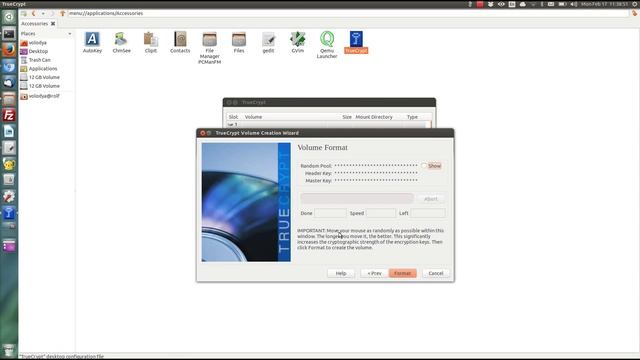The height and width of the screenshot is (360, 640).
Task: Open Applications in Places sidebar
Action: [x=43, y=69]
